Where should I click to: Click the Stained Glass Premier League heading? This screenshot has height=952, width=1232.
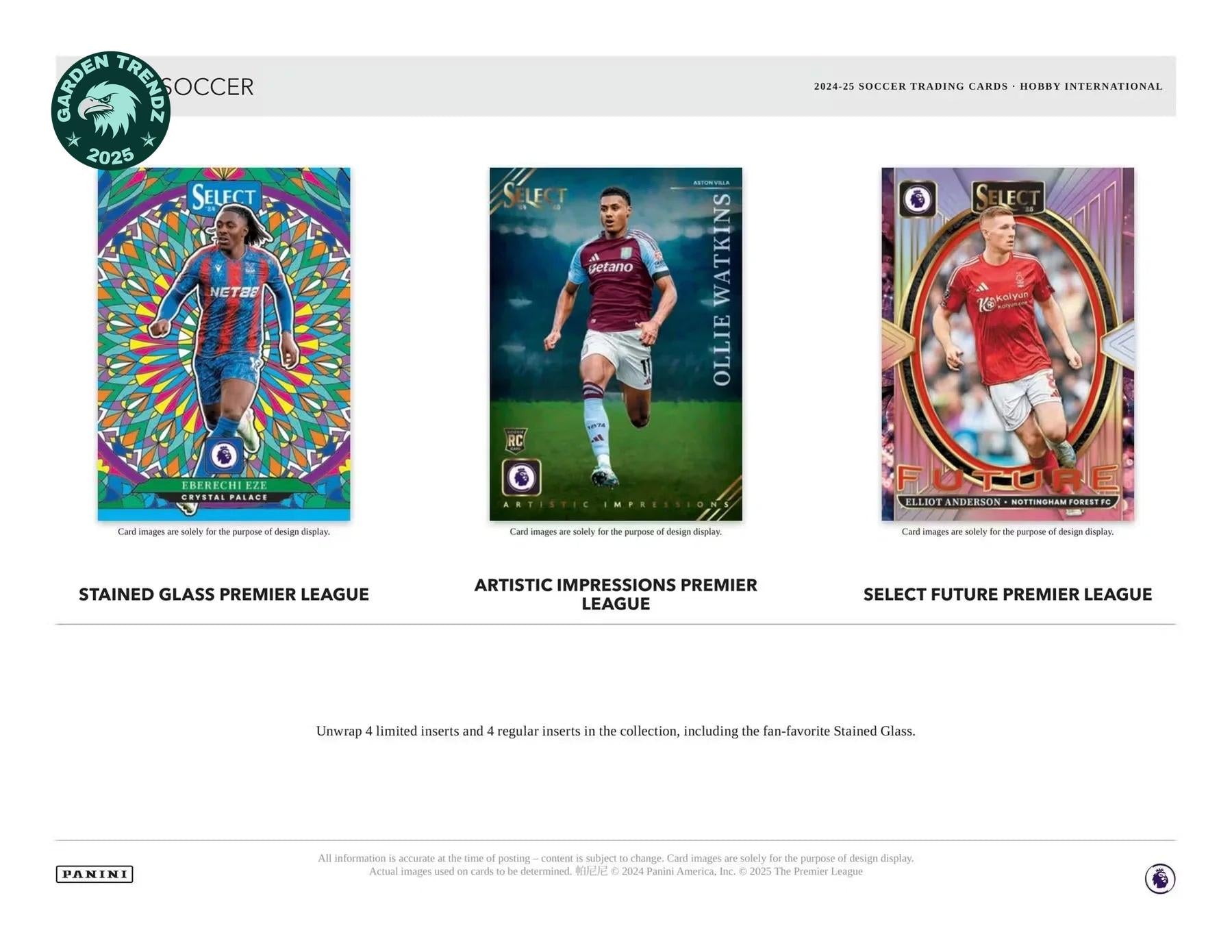point(224,594)
